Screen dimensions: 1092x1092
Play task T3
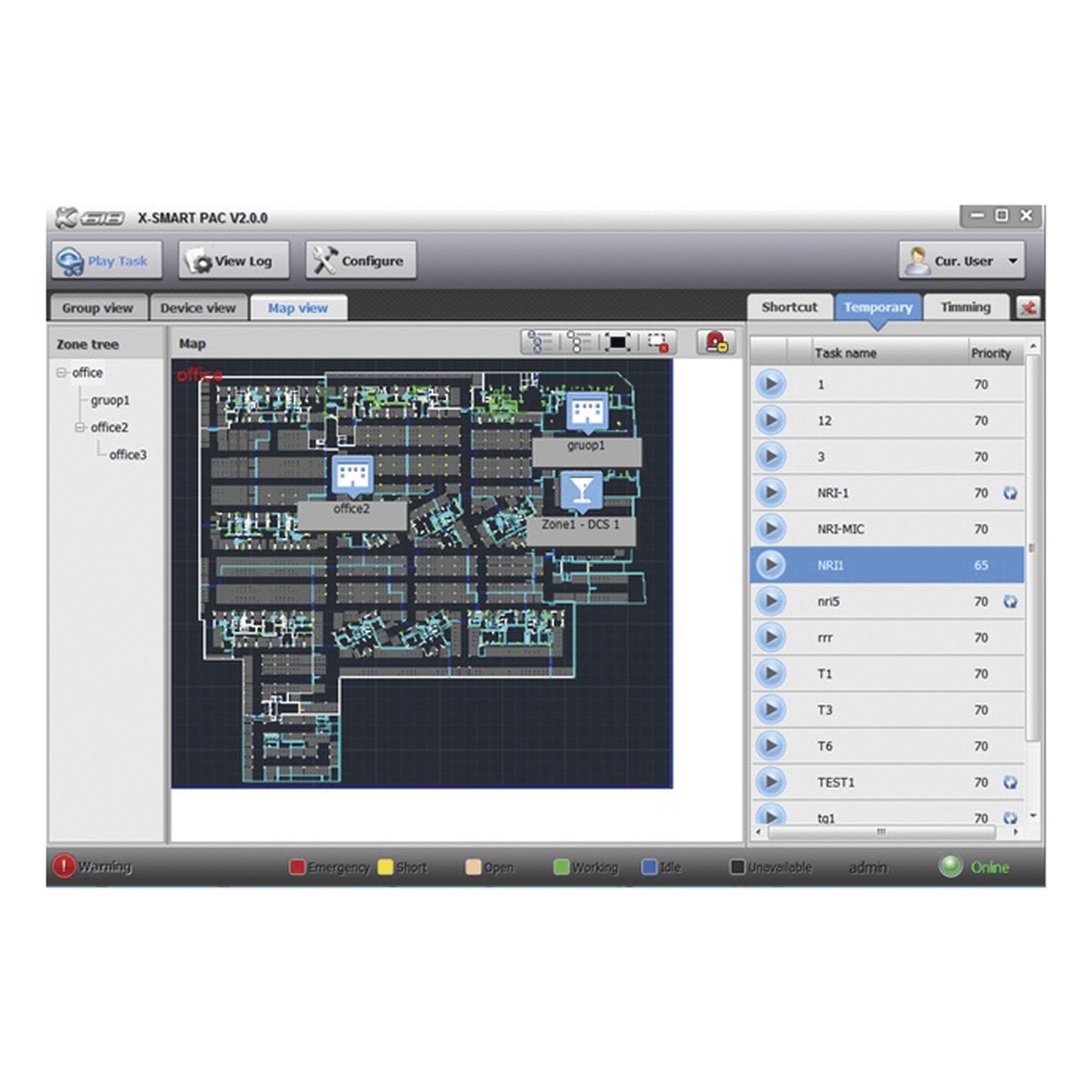click(x=770, y=710)
